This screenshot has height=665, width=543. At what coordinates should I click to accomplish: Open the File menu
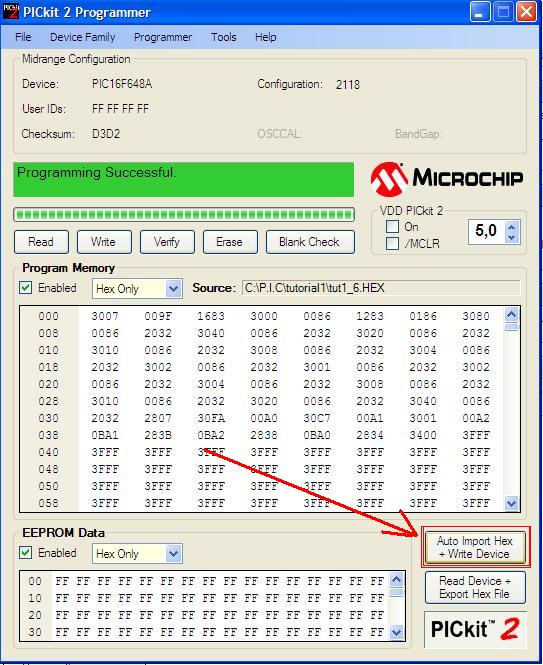coord(23,37)
